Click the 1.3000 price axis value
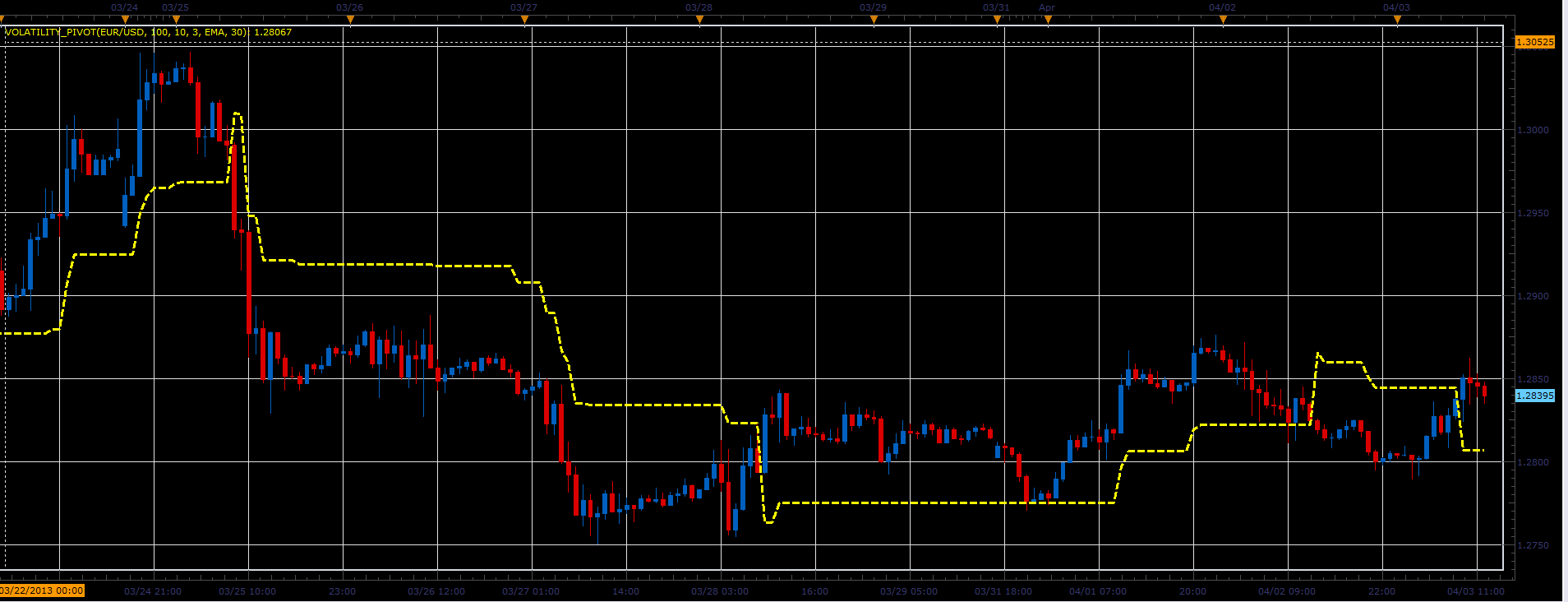This screenshot has width=1568, height=602. 1533,130
